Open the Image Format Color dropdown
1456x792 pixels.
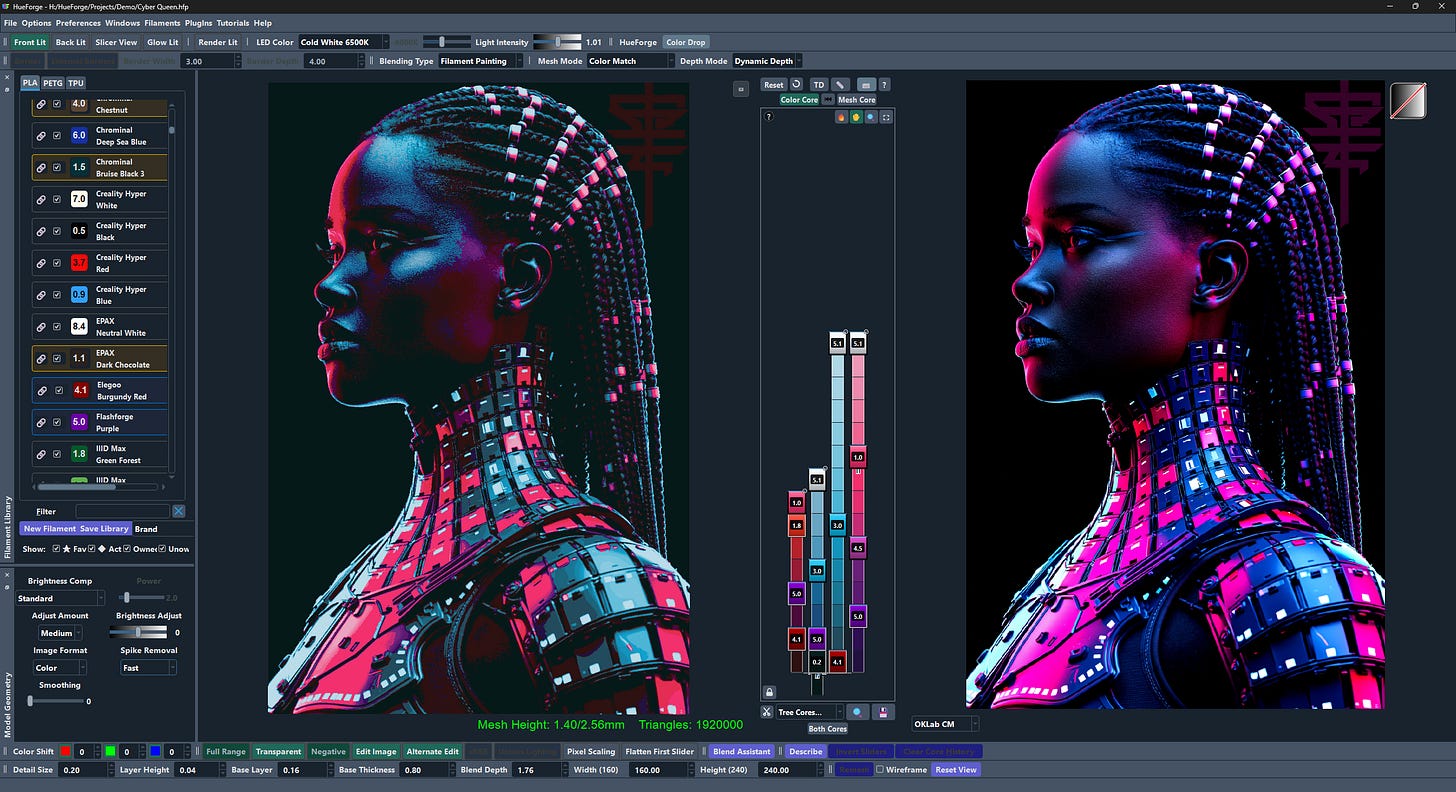point(60,668)
